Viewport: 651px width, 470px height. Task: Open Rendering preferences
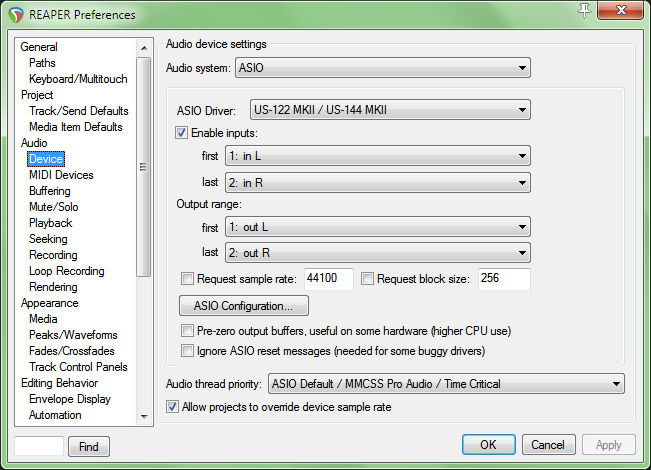click(53, 287)
